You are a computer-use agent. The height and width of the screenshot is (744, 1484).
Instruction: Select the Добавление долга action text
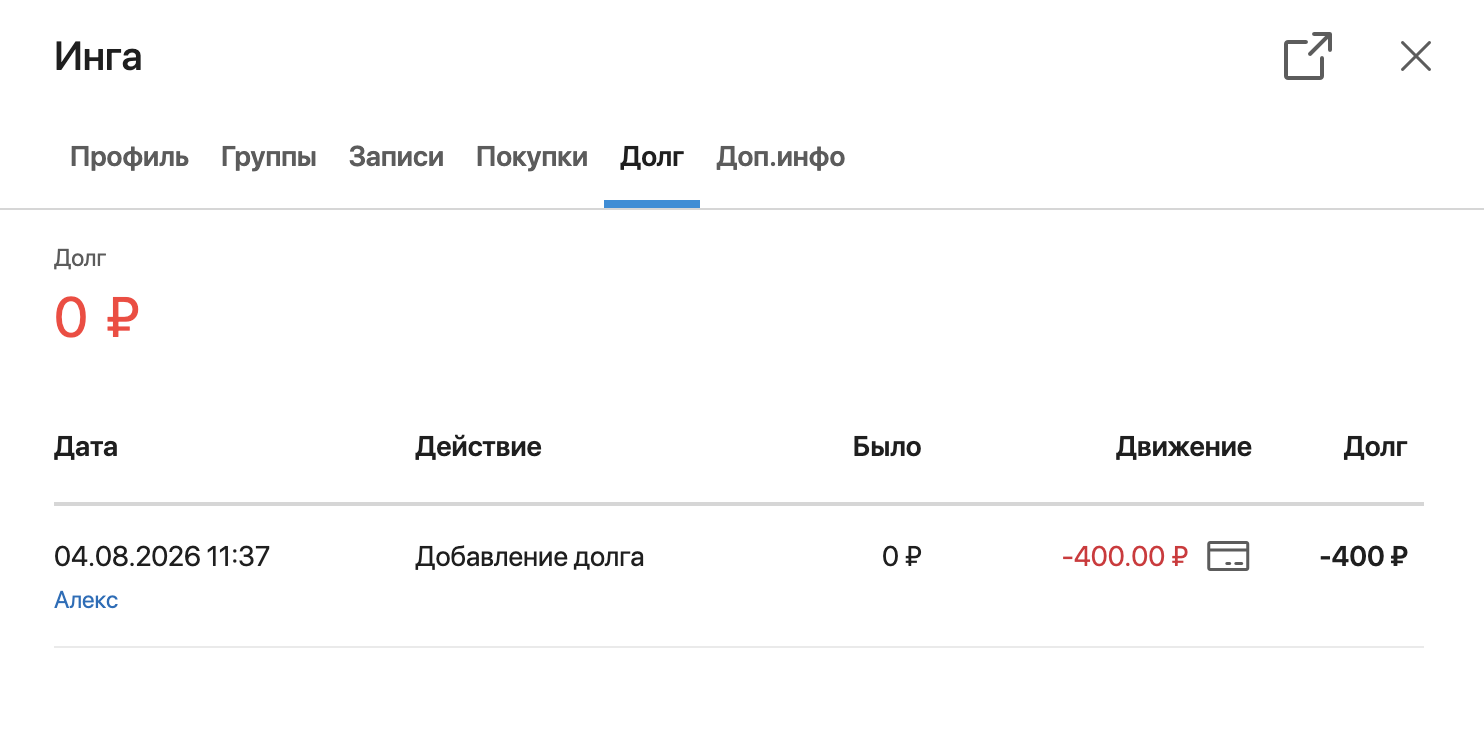(530, 557)
